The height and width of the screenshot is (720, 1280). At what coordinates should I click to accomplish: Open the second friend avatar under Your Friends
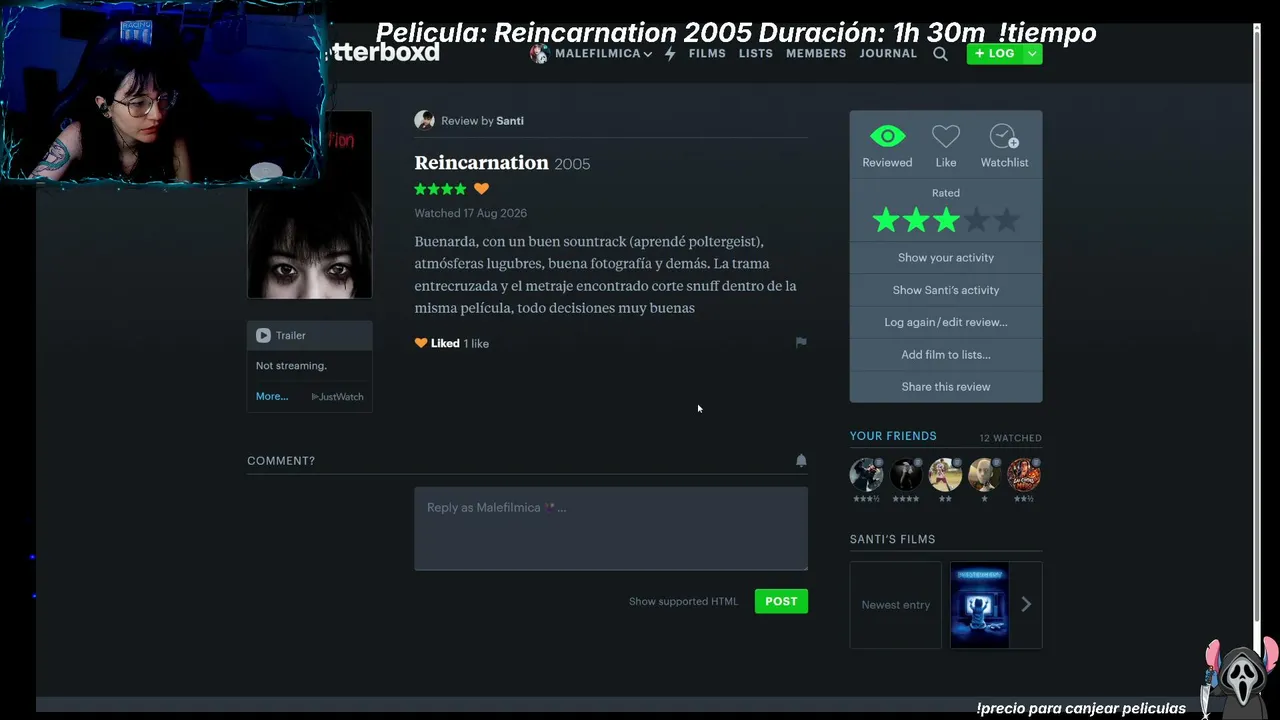[906, 474]
